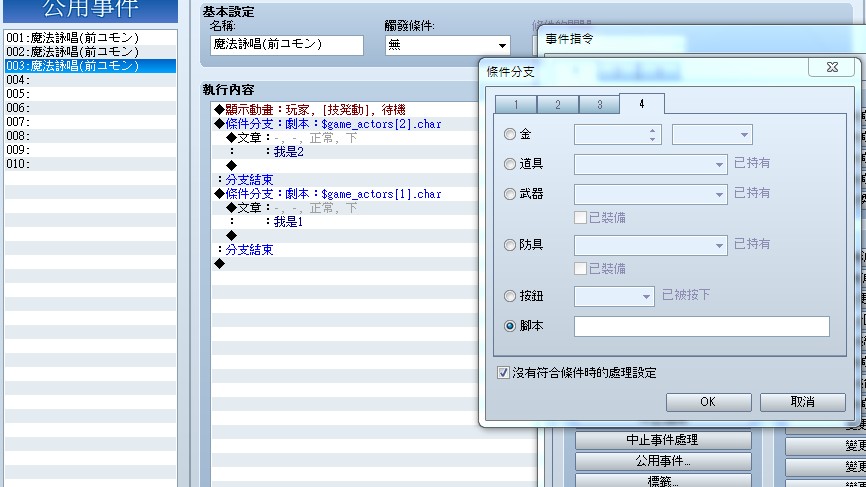This screenshot has height=487, width=866.
Task: Switch to tab 3 in 條件分支 dialog
Action: (599, 104)
